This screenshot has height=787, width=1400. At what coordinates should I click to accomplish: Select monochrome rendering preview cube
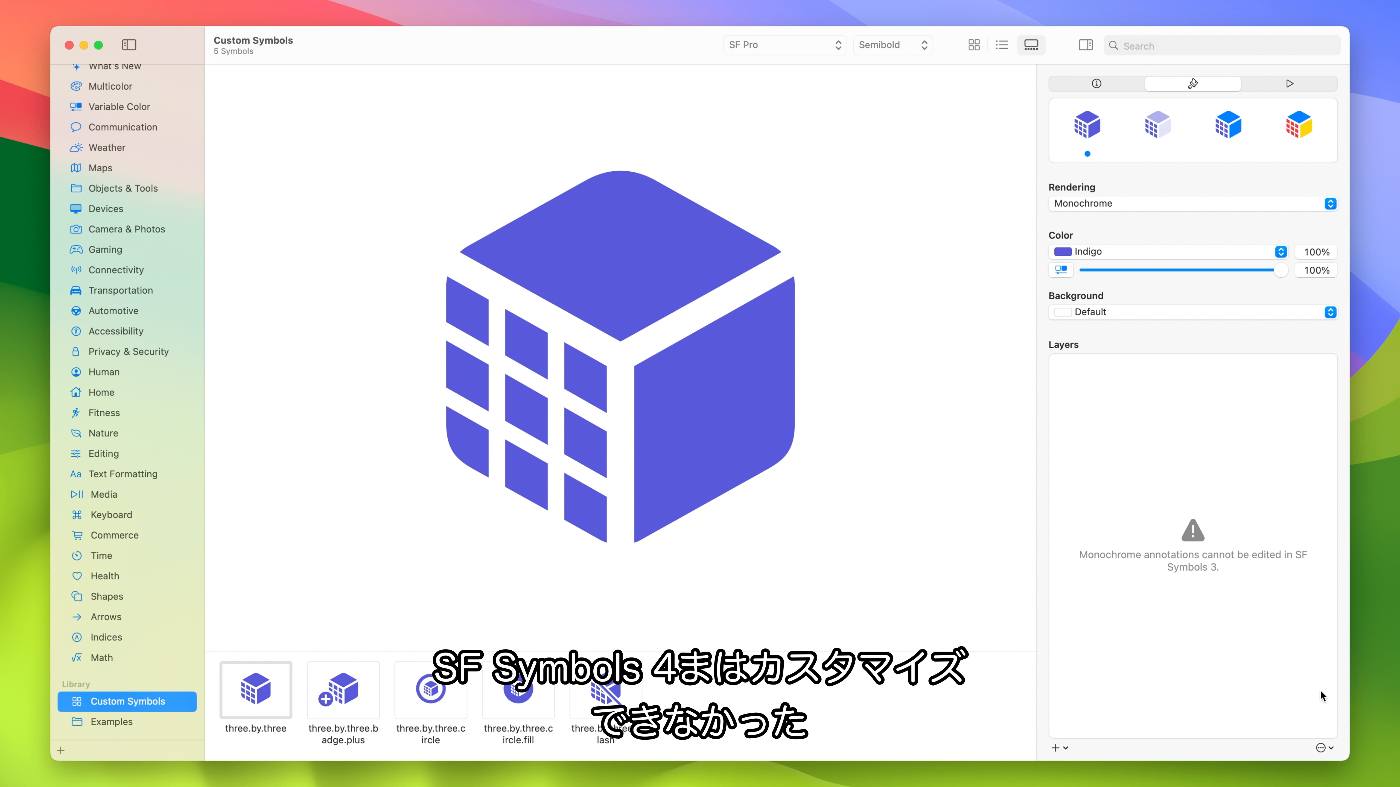tap(1087, 125)
